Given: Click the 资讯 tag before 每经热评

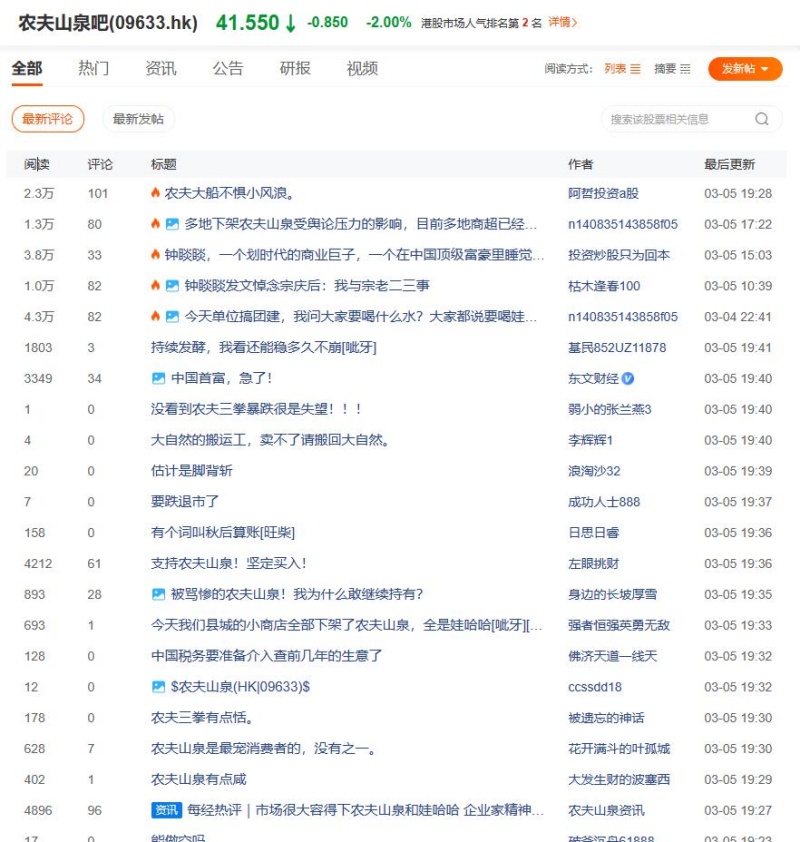Looking at the screenshot, I should 166,811.
